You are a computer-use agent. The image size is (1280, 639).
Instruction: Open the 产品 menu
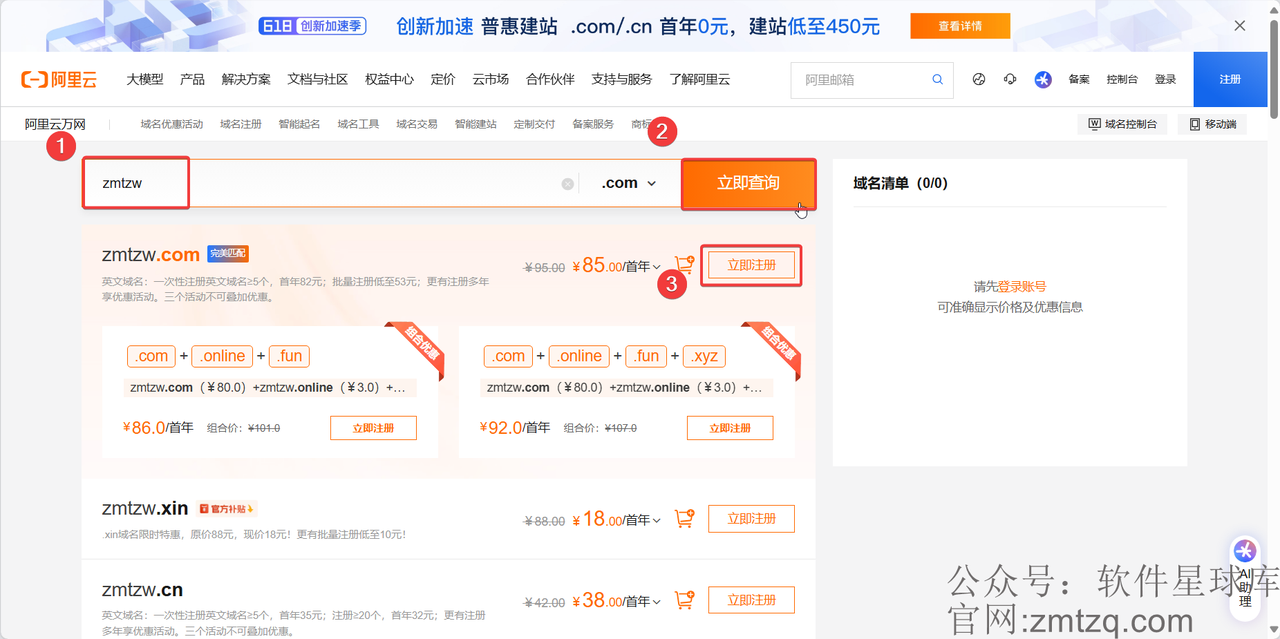pos(192,79)
